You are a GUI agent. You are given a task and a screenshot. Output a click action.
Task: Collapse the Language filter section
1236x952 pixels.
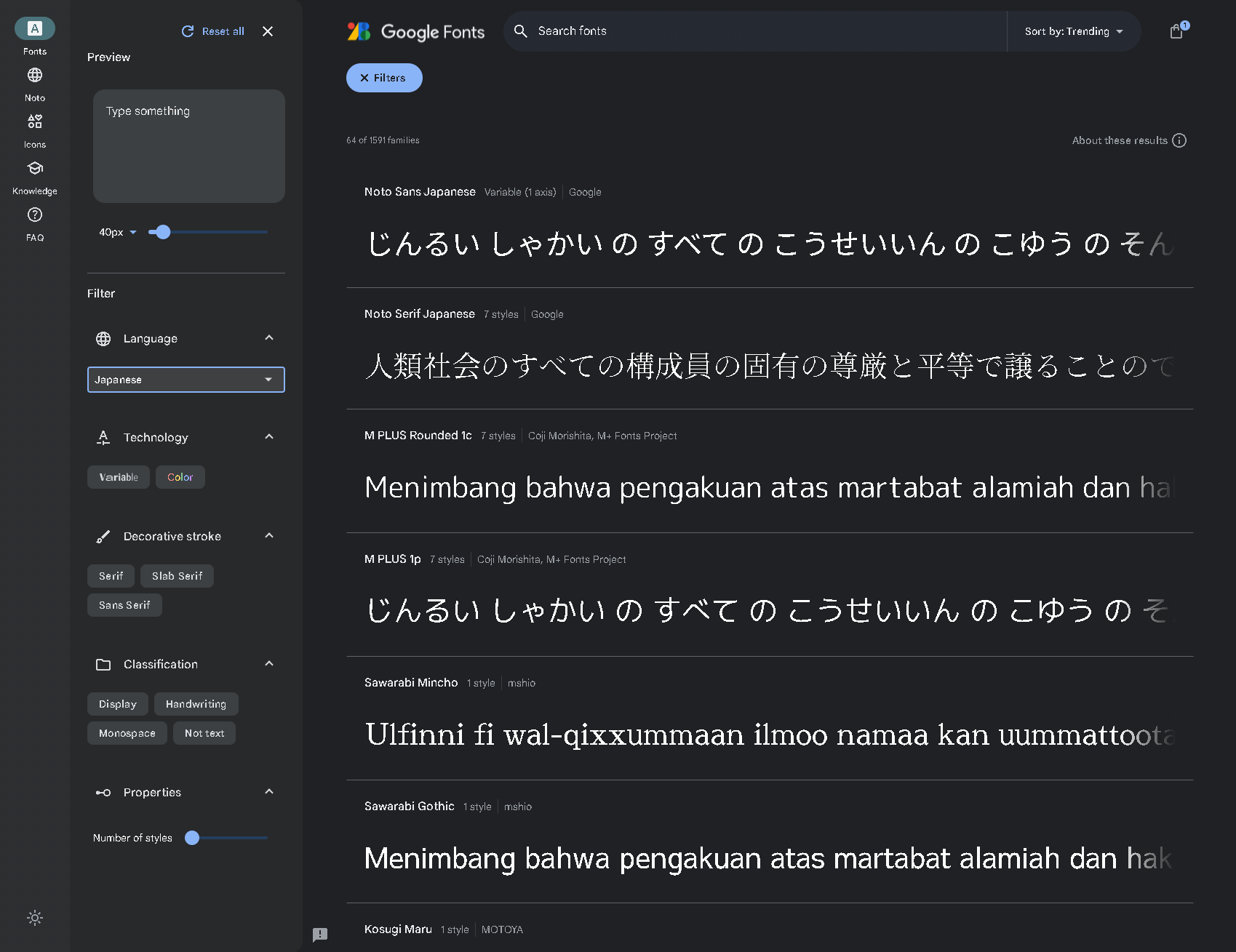tap(269, 338)
